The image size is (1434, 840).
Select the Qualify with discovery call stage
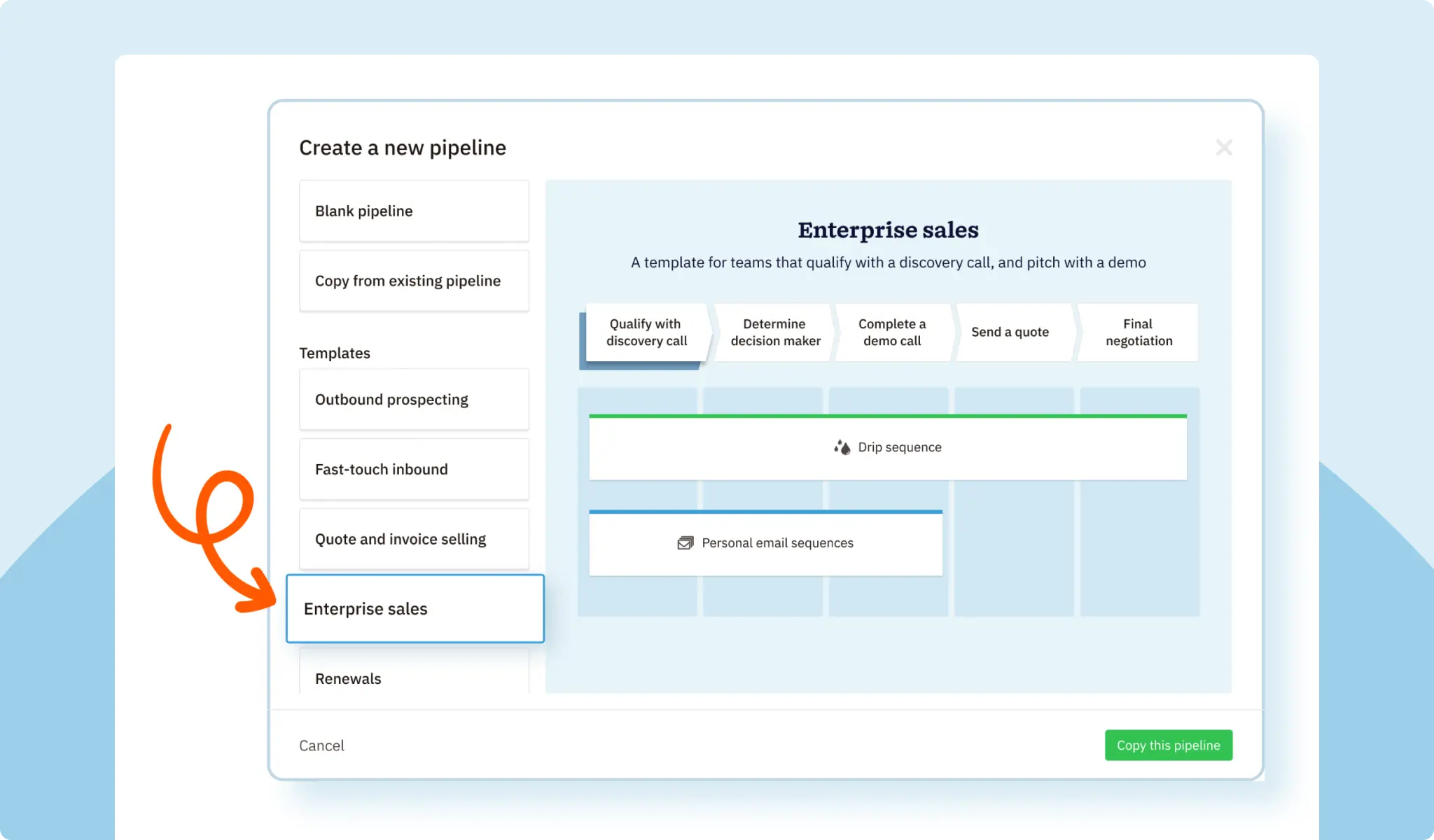(x=644, y=332)
